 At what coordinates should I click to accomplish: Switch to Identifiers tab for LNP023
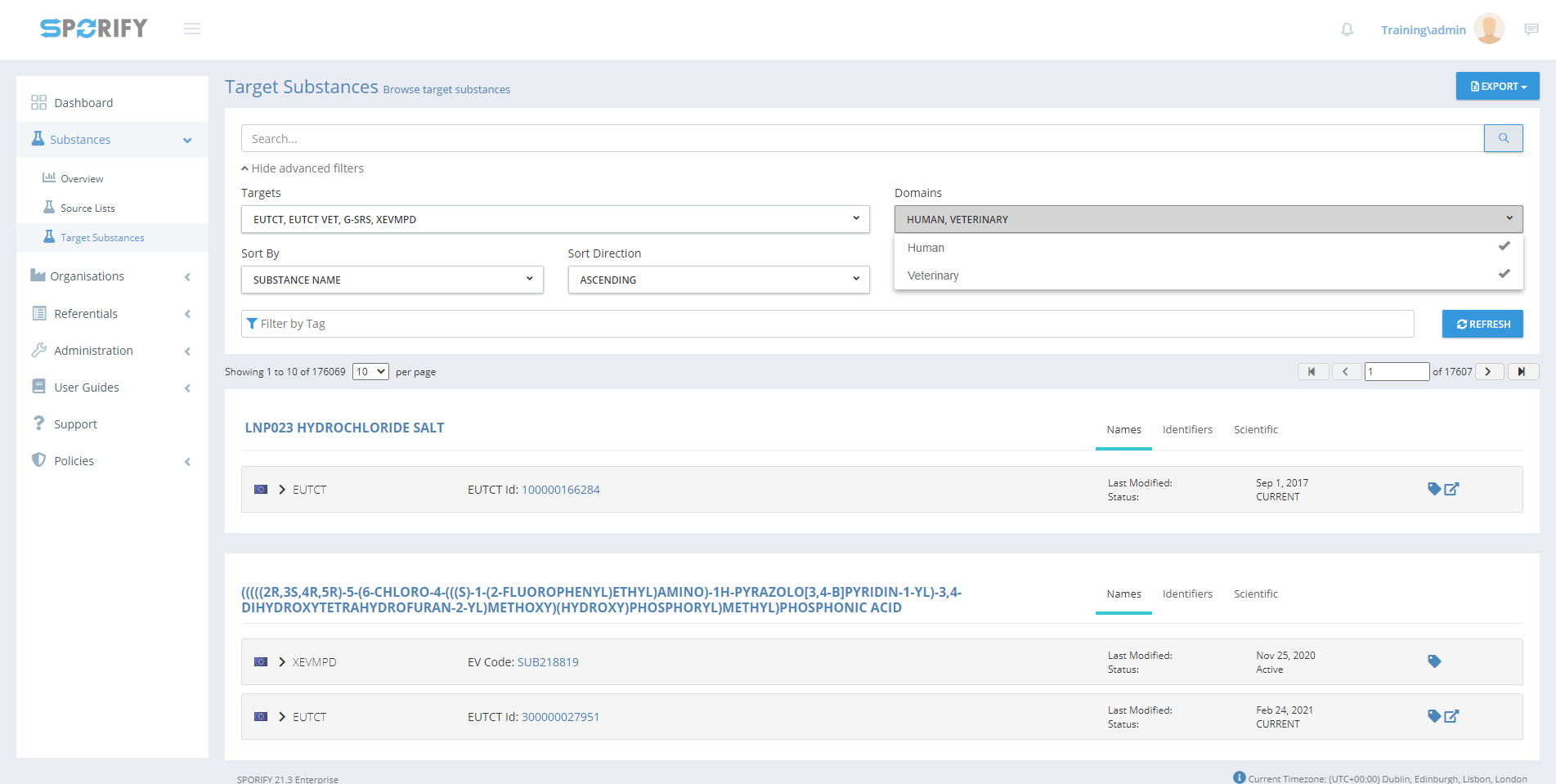(1187, 430)
